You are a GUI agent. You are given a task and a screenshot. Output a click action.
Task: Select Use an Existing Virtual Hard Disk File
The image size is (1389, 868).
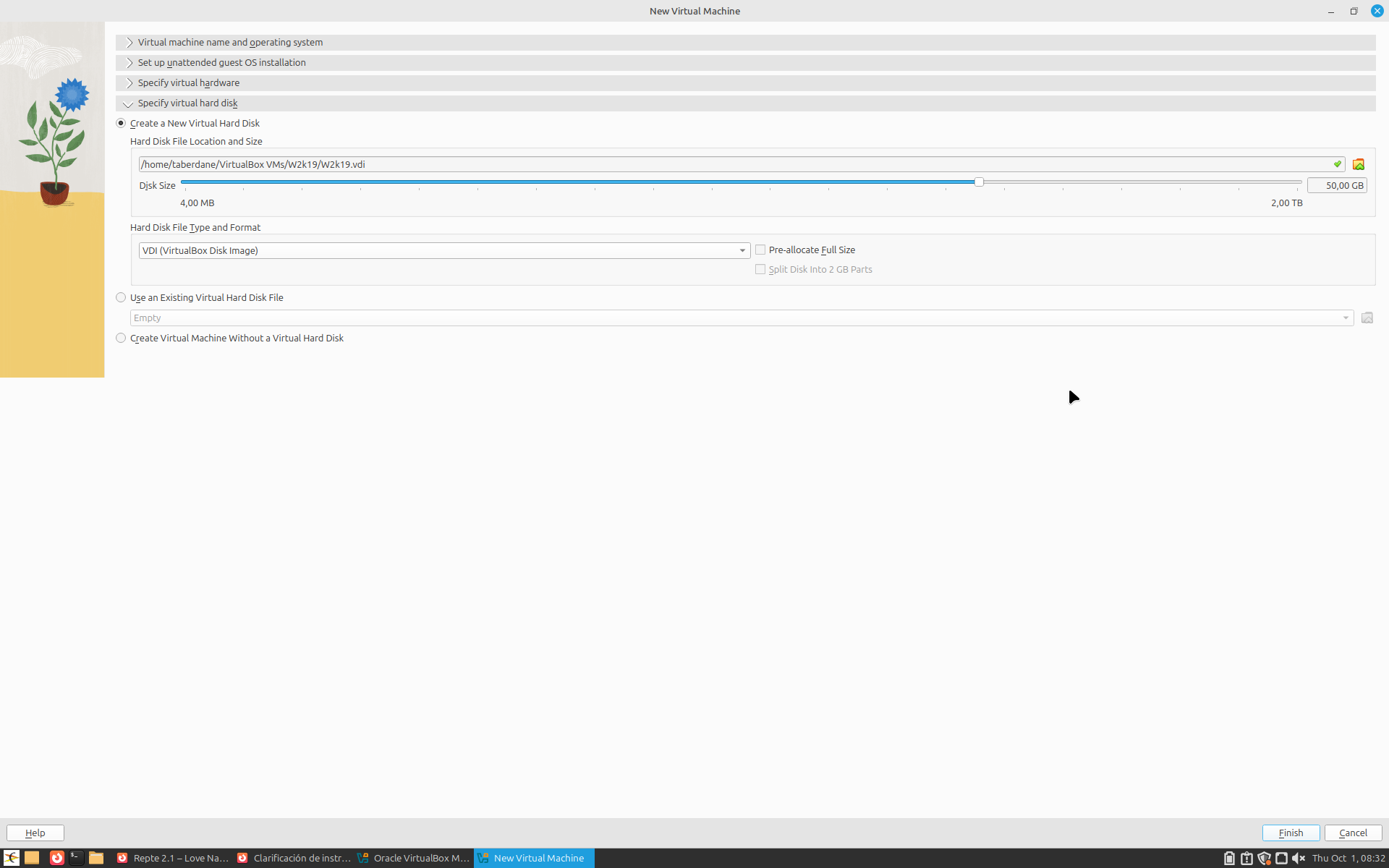point(200,297)
